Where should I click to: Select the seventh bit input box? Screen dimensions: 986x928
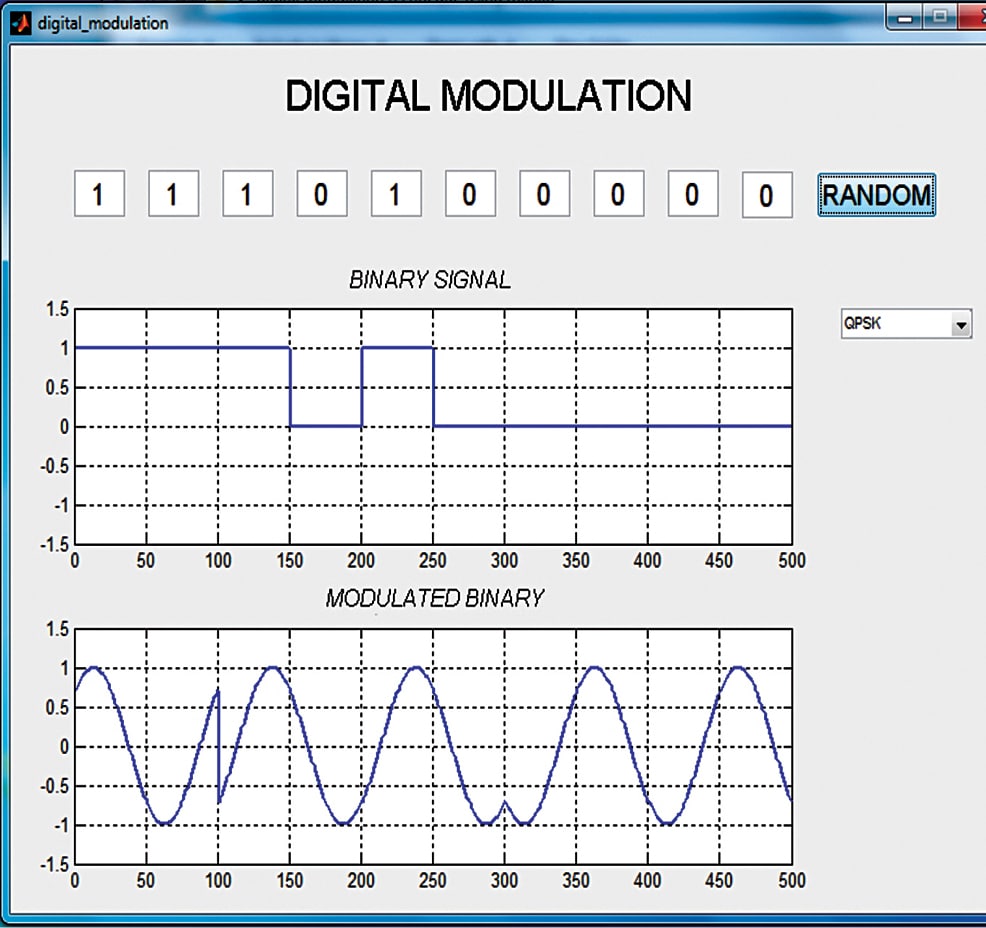tap(544, 194)
